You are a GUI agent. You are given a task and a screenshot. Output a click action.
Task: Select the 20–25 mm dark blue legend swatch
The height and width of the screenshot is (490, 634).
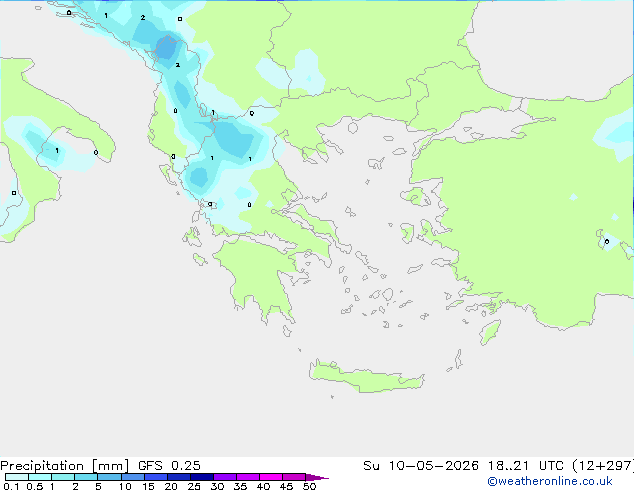pos(179,477)
